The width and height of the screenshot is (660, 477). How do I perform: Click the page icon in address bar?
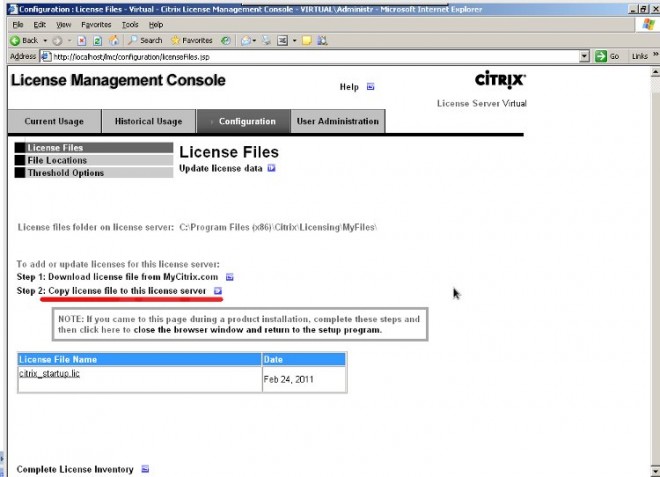tap(45, 56)
